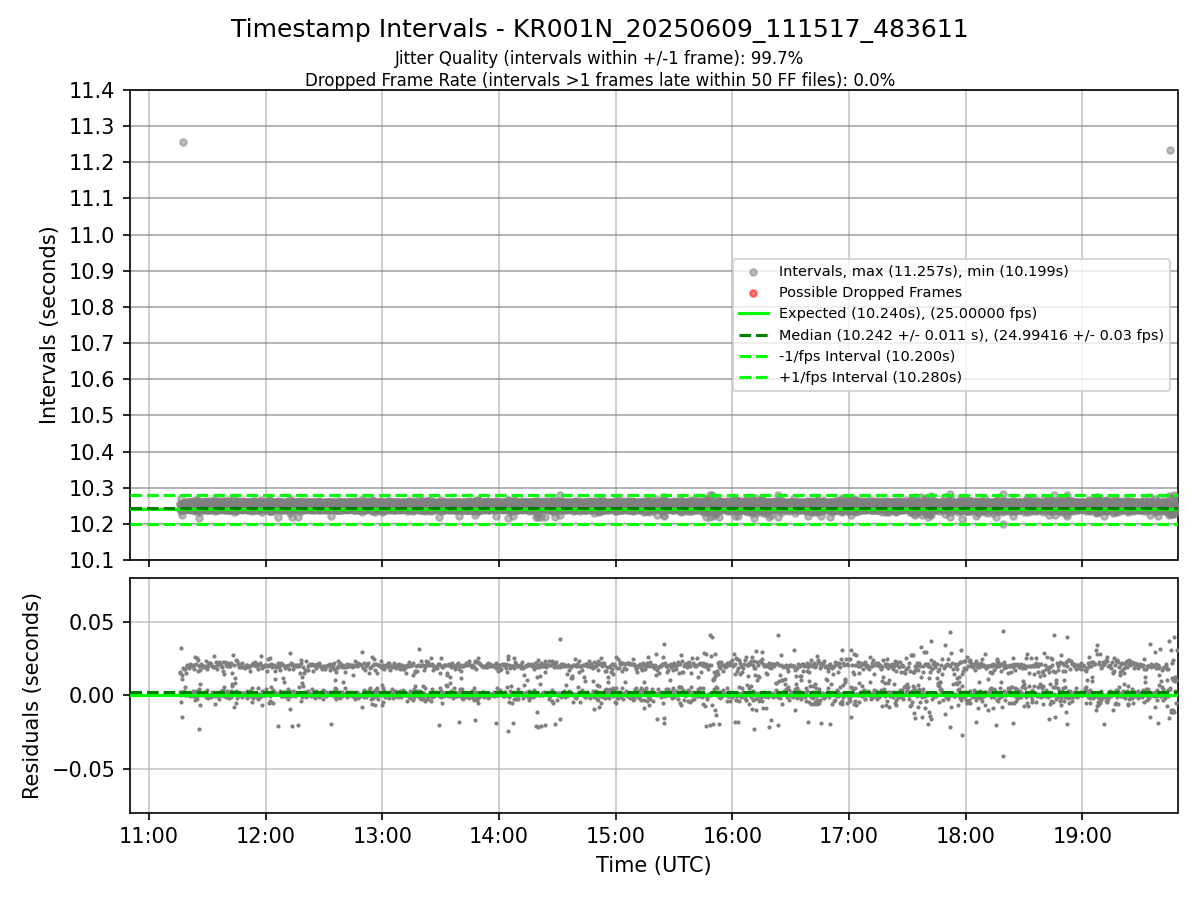The width and height of the screenshot is (1200, 900).
Task: Click legend entry starting 'Median (10.242 +/- 0.011 s)'
Action: pos(971,335)
